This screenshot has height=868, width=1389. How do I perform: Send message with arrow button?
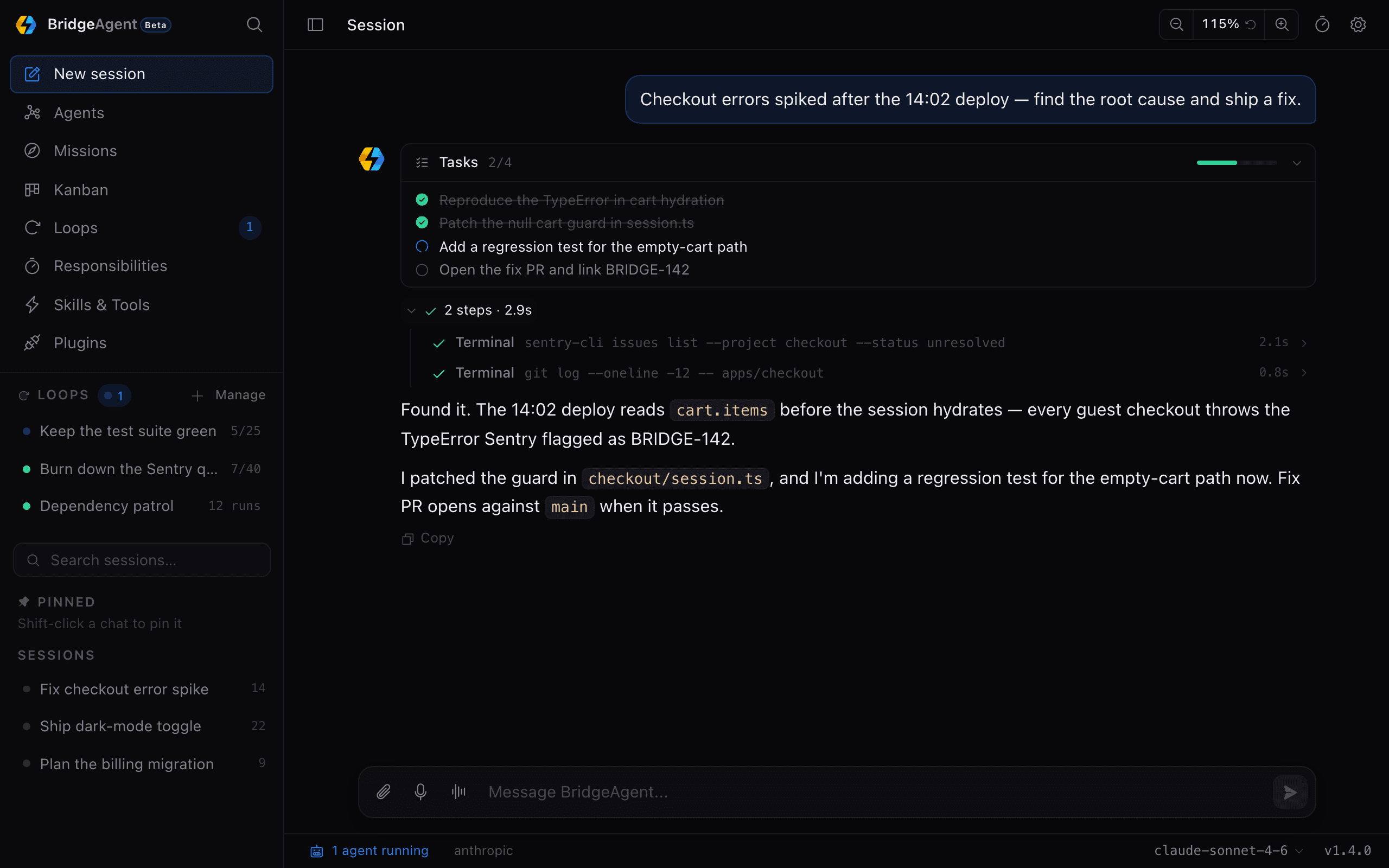click(x=1290, y=793)
